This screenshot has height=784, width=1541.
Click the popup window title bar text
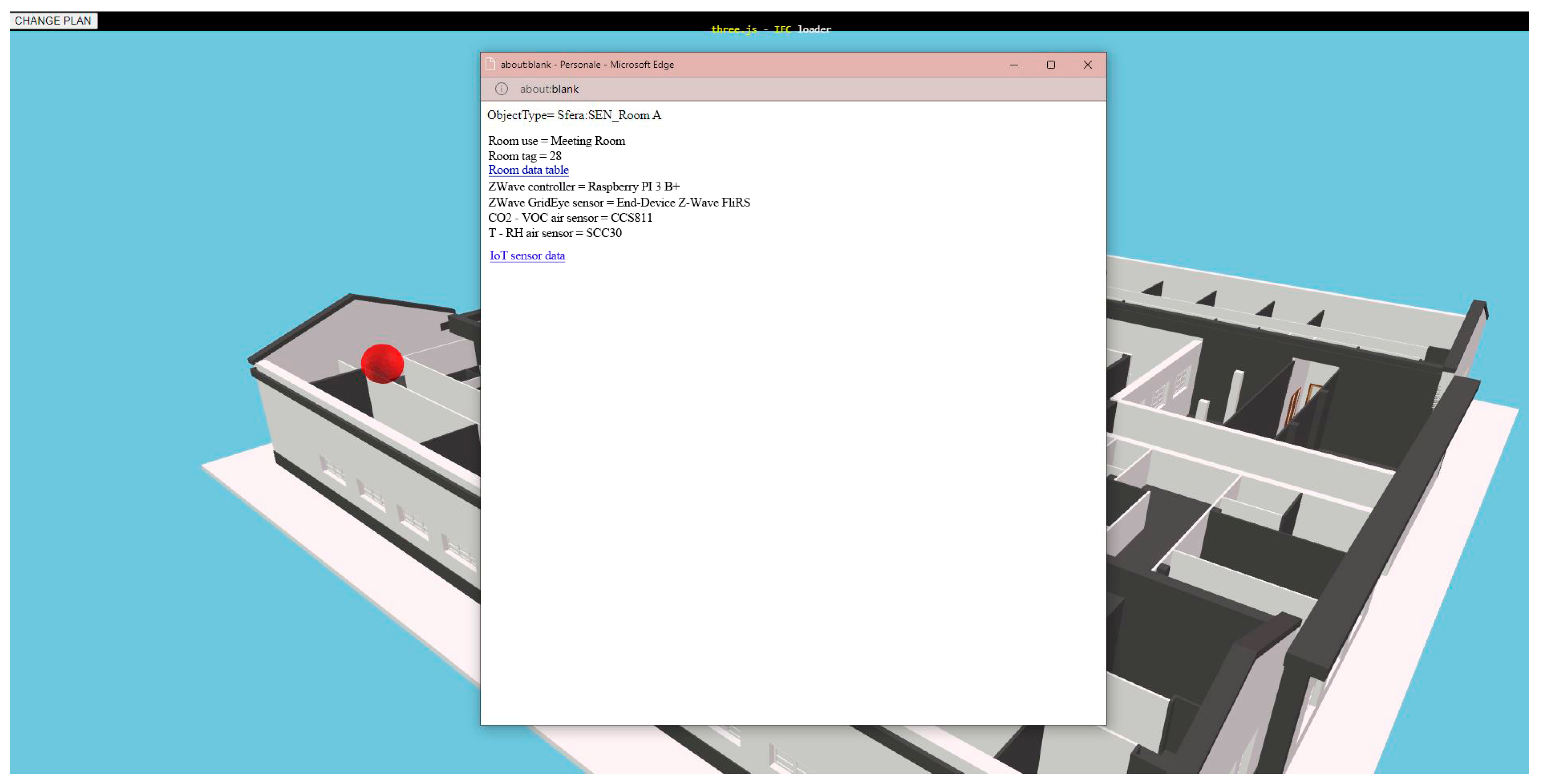[x=587, y=65]
